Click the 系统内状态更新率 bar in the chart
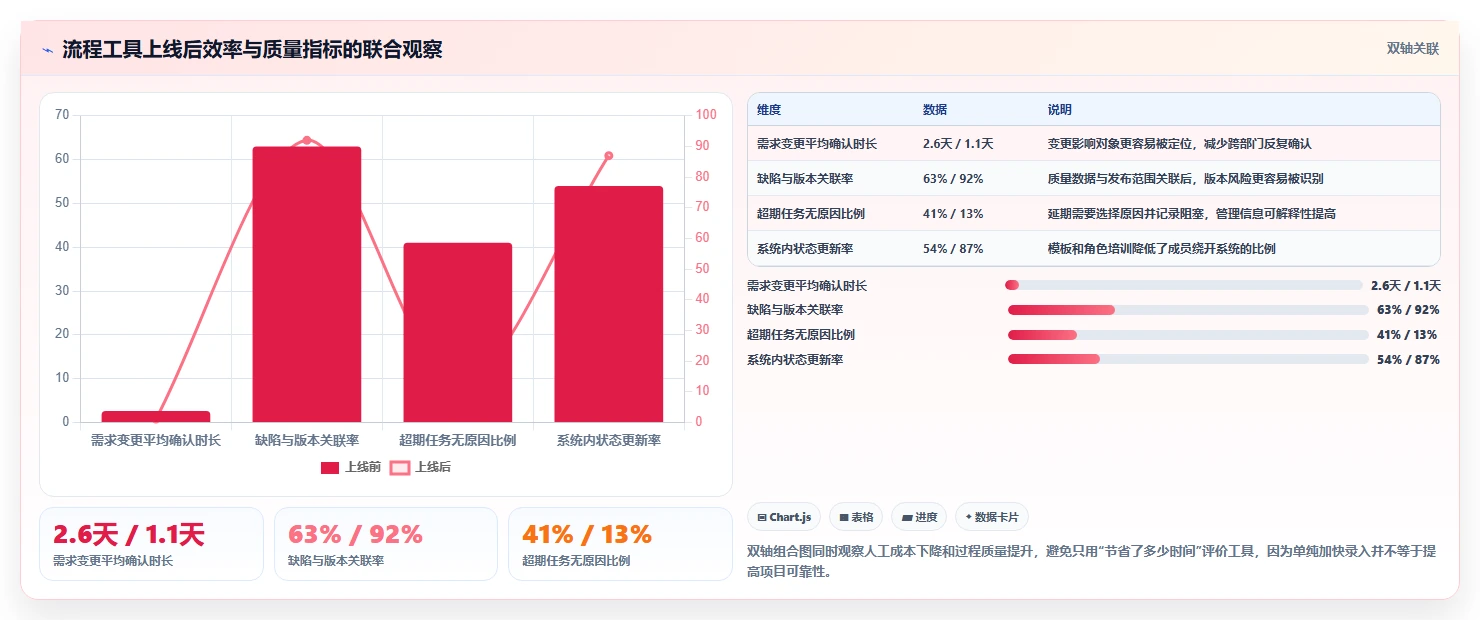 pyautogui.click(x=609, y=304)
